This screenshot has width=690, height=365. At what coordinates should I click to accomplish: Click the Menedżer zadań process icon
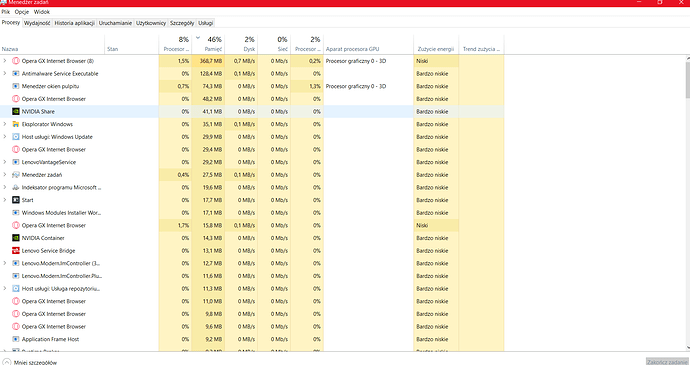16,175
